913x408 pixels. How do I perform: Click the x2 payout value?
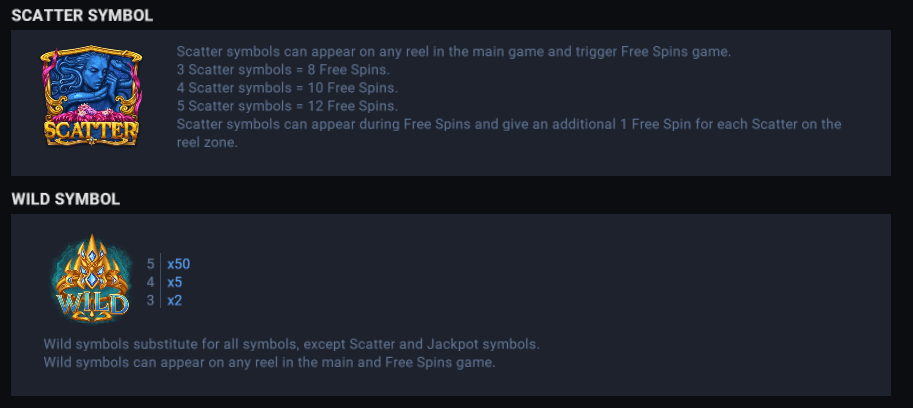(174, 300)
